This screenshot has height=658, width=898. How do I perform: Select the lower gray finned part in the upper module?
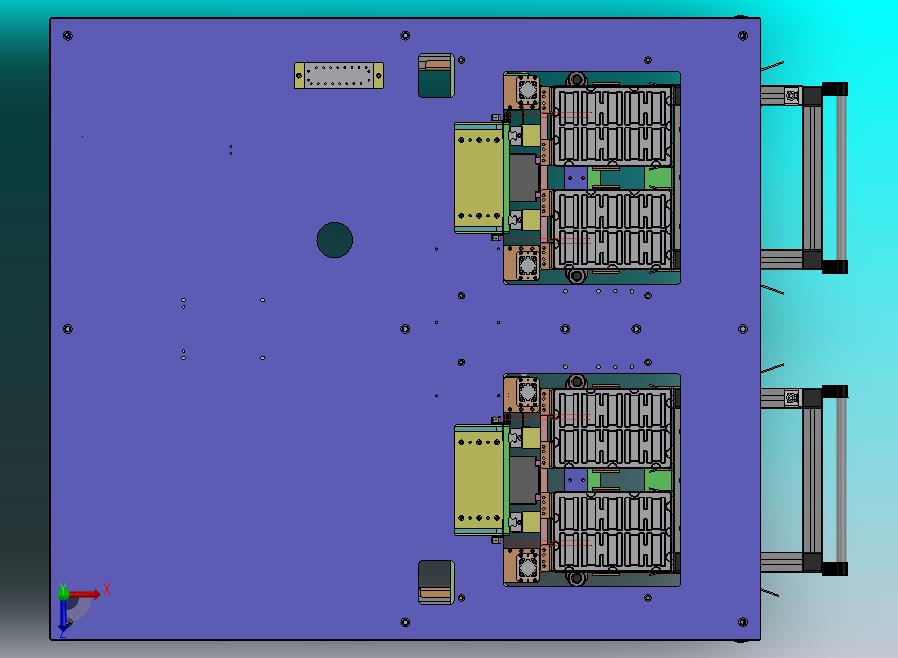click(613, 229)
